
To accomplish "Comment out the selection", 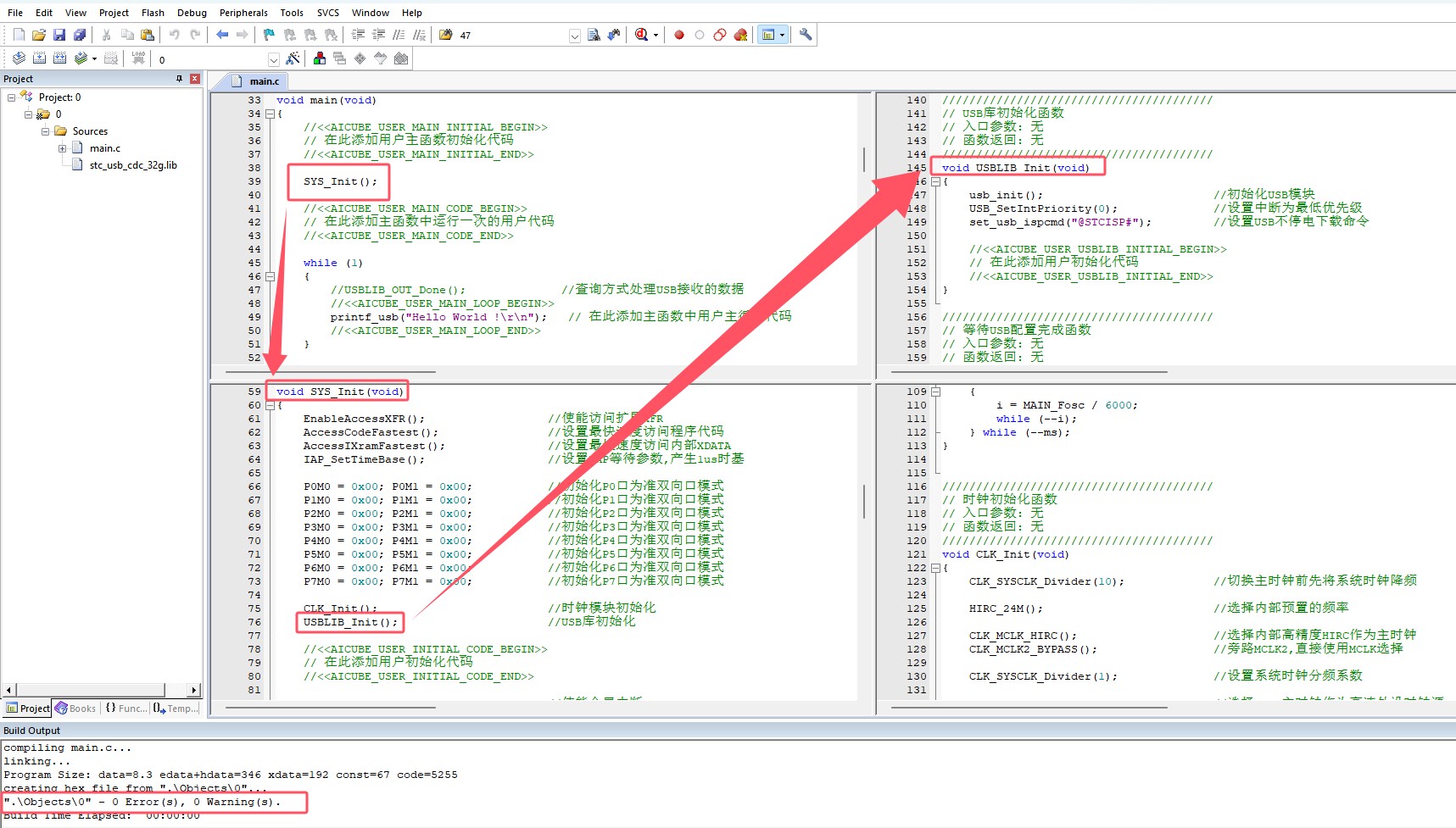I will [x=399, y=35].
